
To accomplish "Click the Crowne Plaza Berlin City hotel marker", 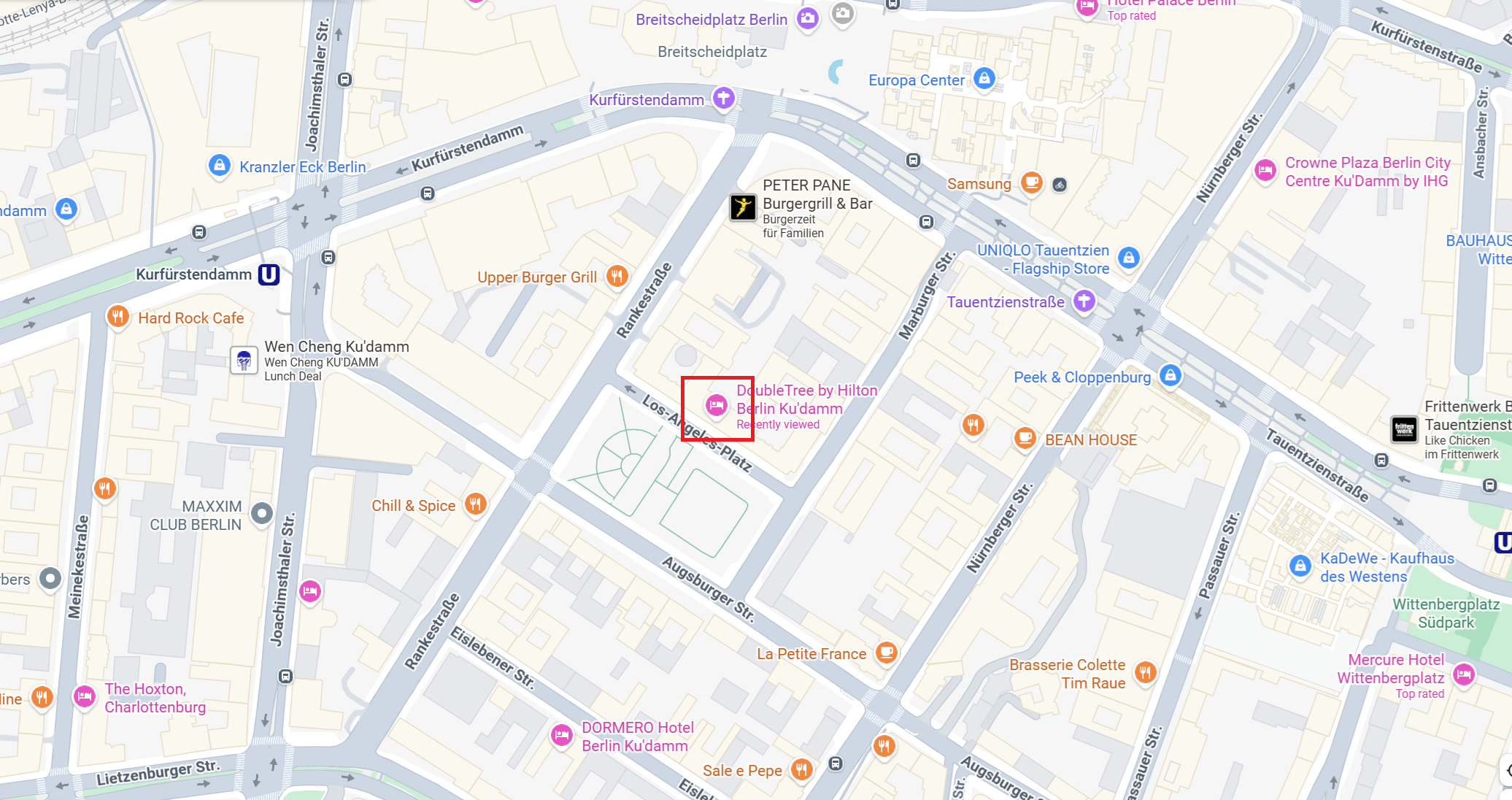I will (x=1265, y=171).
